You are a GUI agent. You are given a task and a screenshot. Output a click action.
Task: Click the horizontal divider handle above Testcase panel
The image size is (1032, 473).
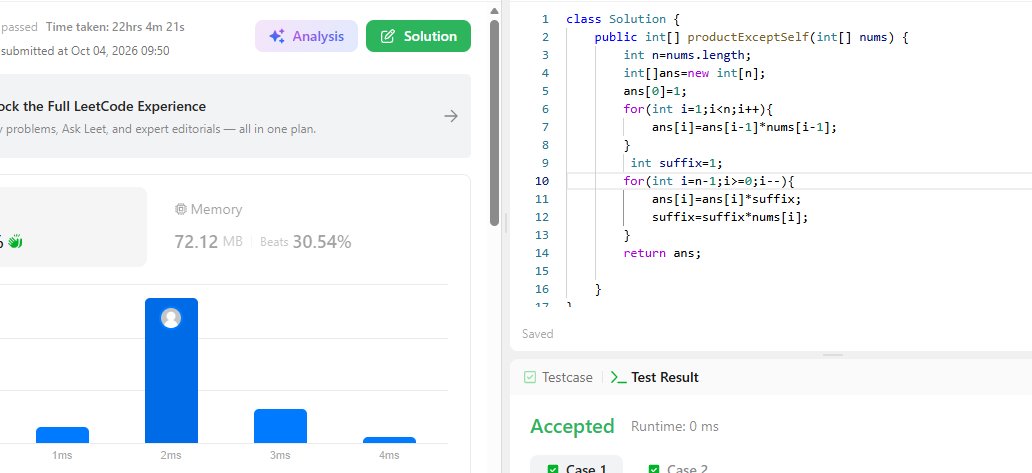tap(833, 355)
